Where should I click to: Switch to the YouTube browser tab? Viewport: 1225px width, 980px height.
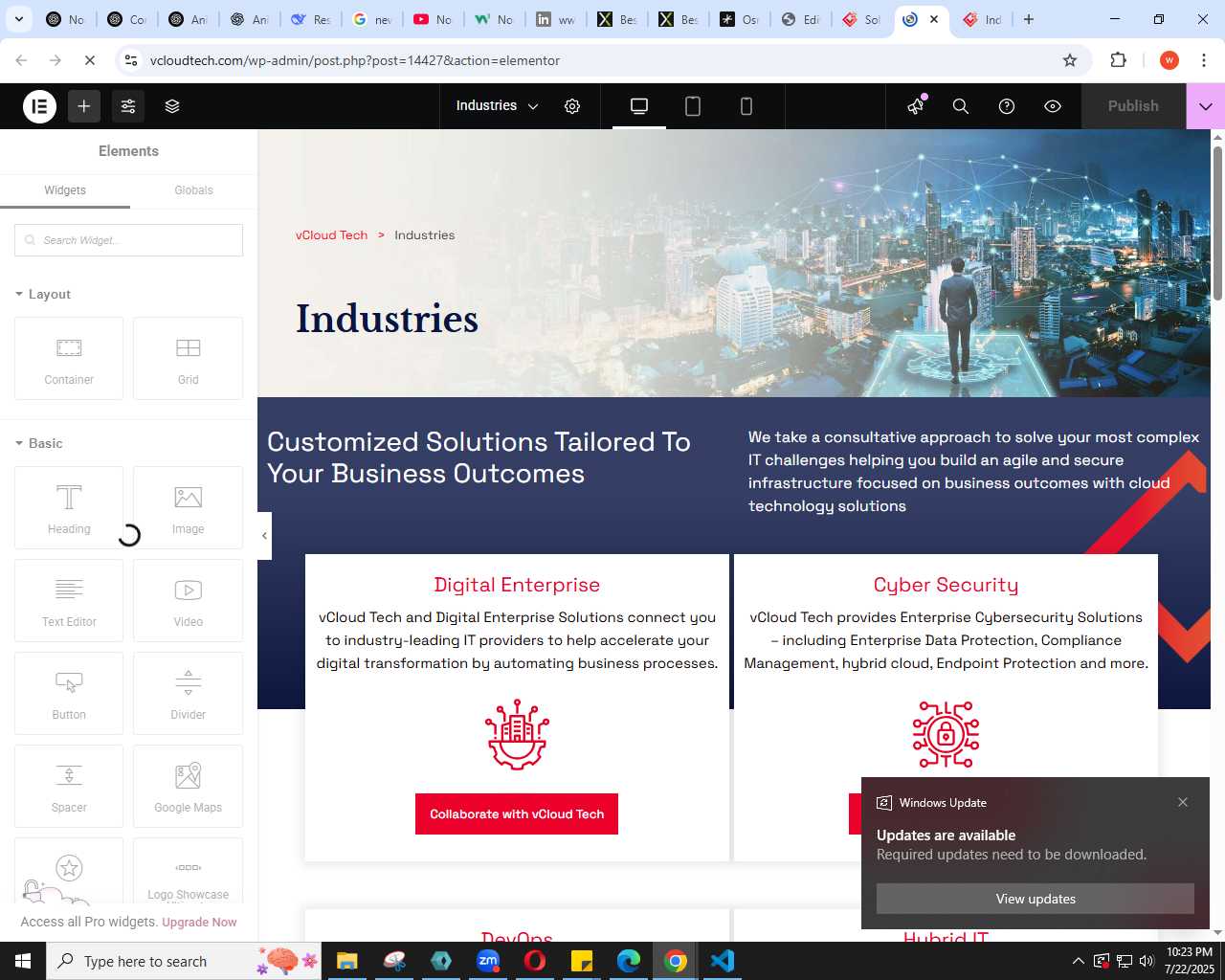click(433, 19)
